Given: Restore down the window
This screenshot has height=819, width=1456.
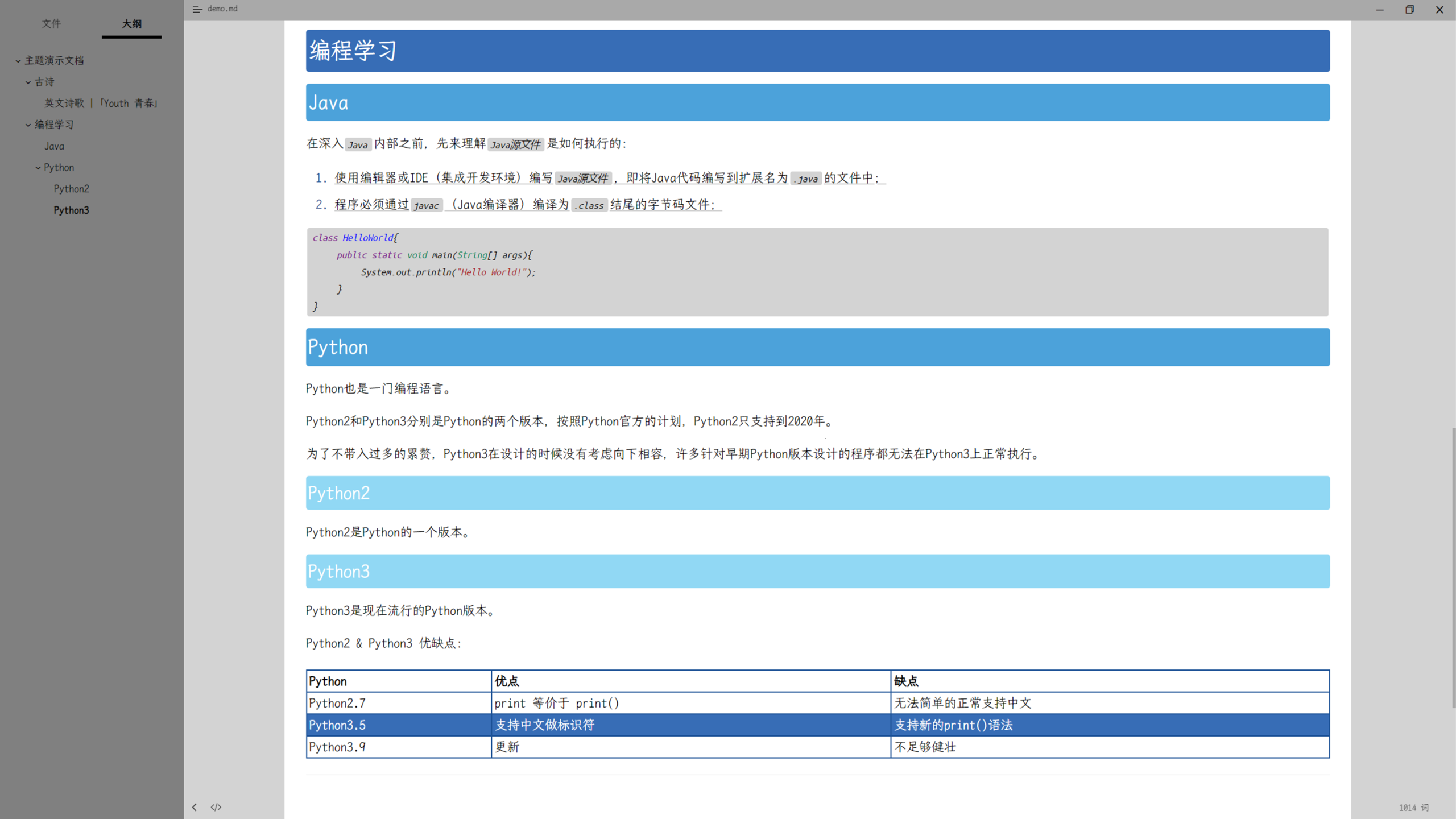Looking at the screenshot, I should pos(1409,10).
